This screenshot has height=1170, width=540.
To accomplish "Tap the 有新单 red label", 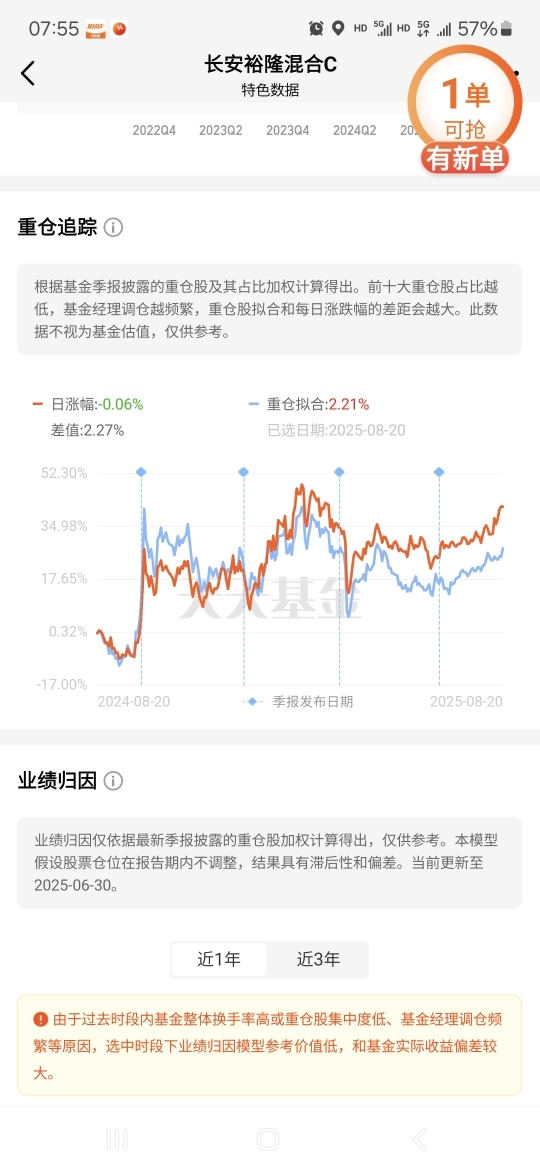I will (x=465, y=157).
